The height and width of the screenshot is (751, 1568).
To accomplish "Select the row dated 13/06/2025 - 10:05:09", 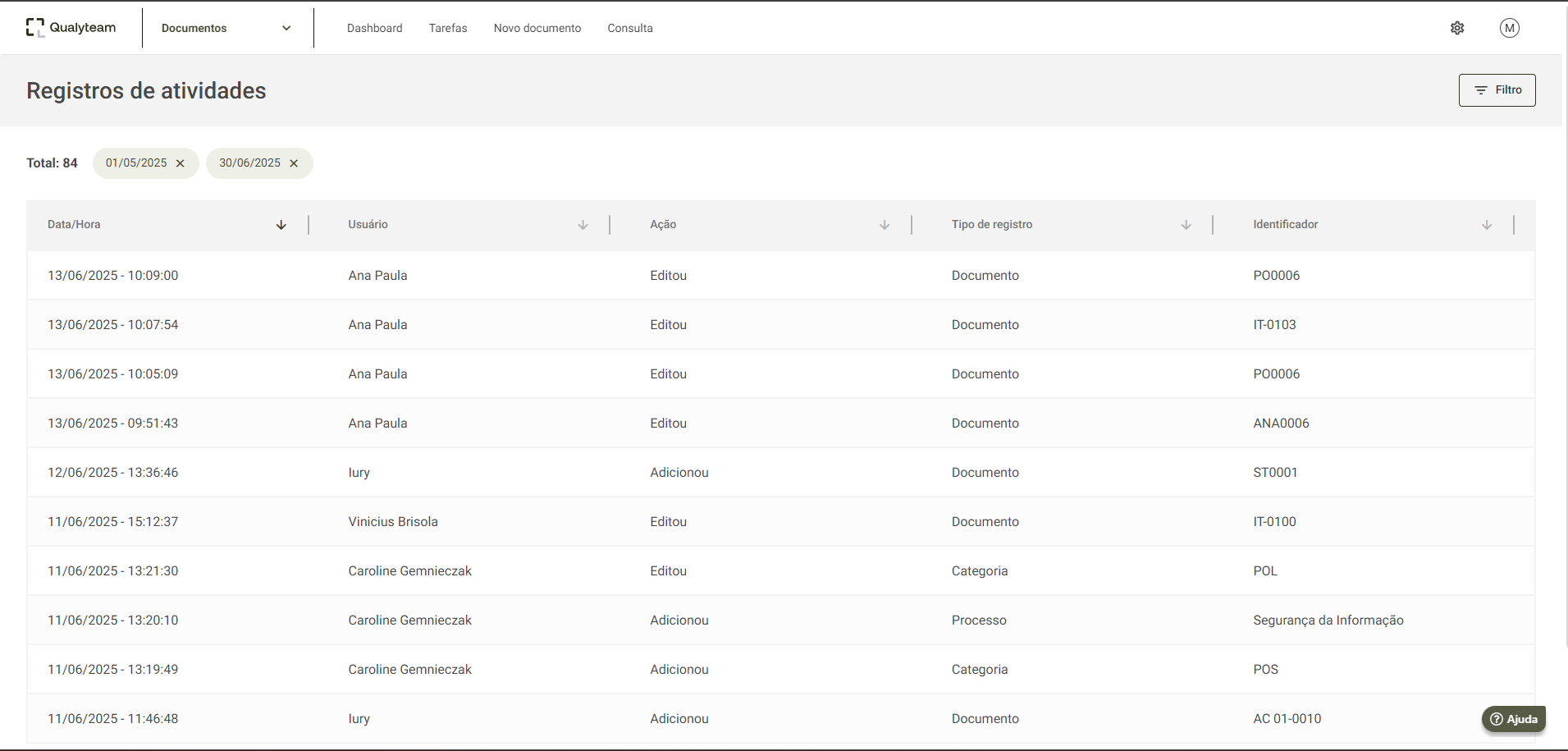I will (x=781, y=374).
